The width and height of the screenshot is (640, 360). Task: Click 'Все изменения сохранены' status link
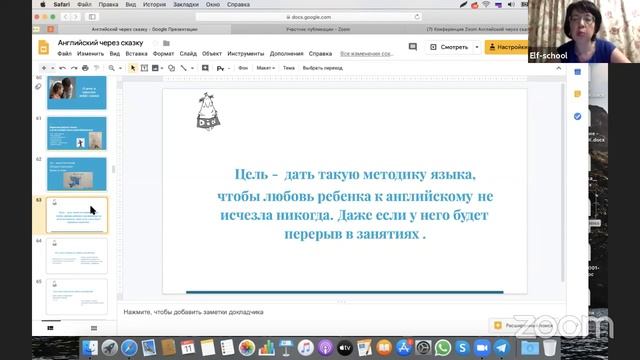(366, 54)
